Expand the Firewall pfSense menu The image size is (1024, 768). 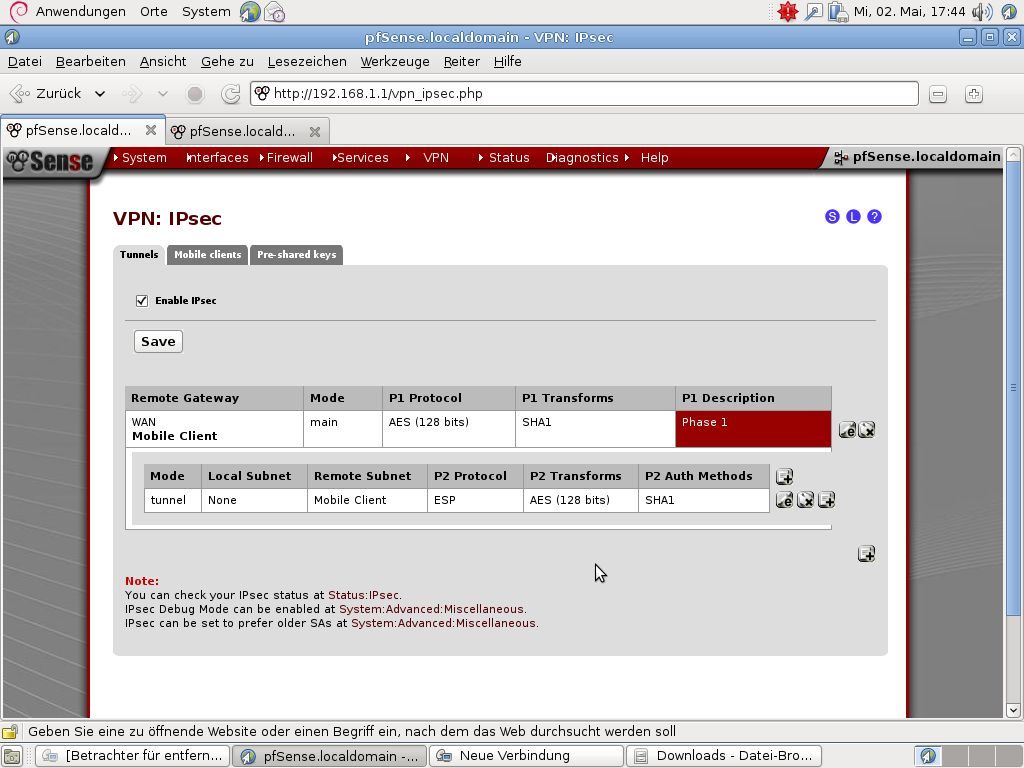pos(286,157)
